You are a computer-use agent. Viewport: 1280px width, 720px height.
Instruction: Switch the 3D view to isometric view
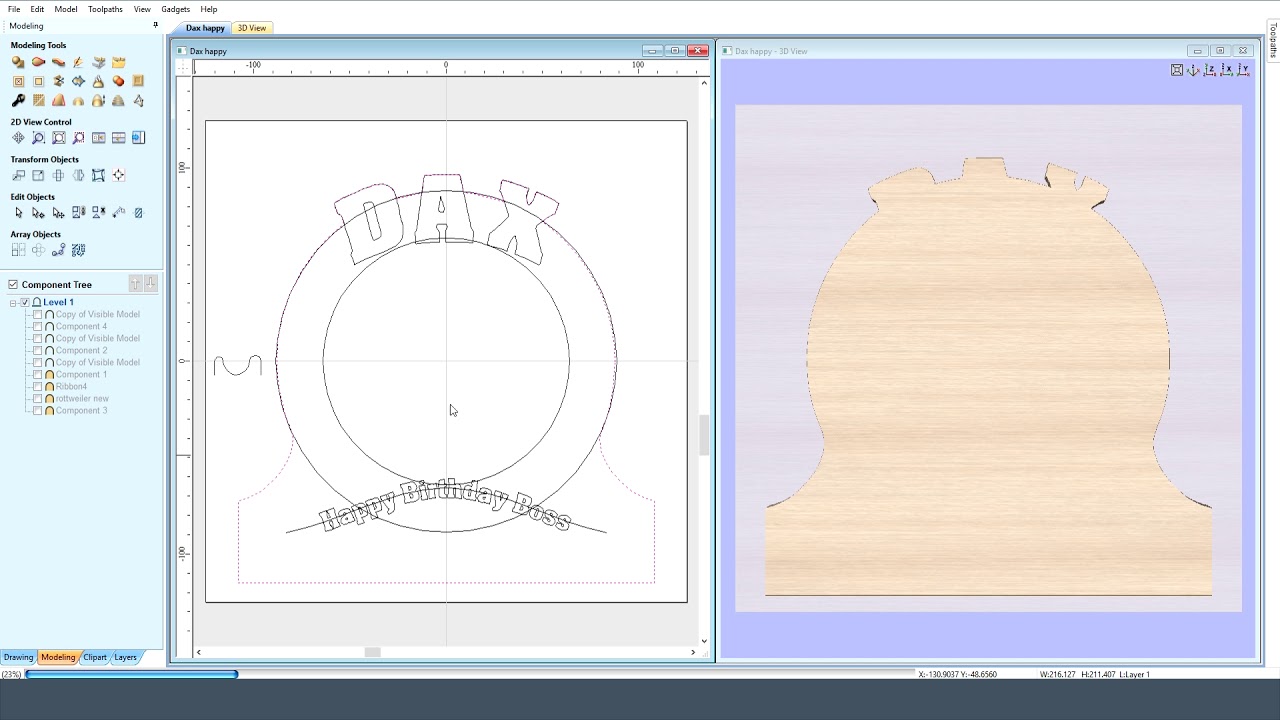tap(1193, 70)
